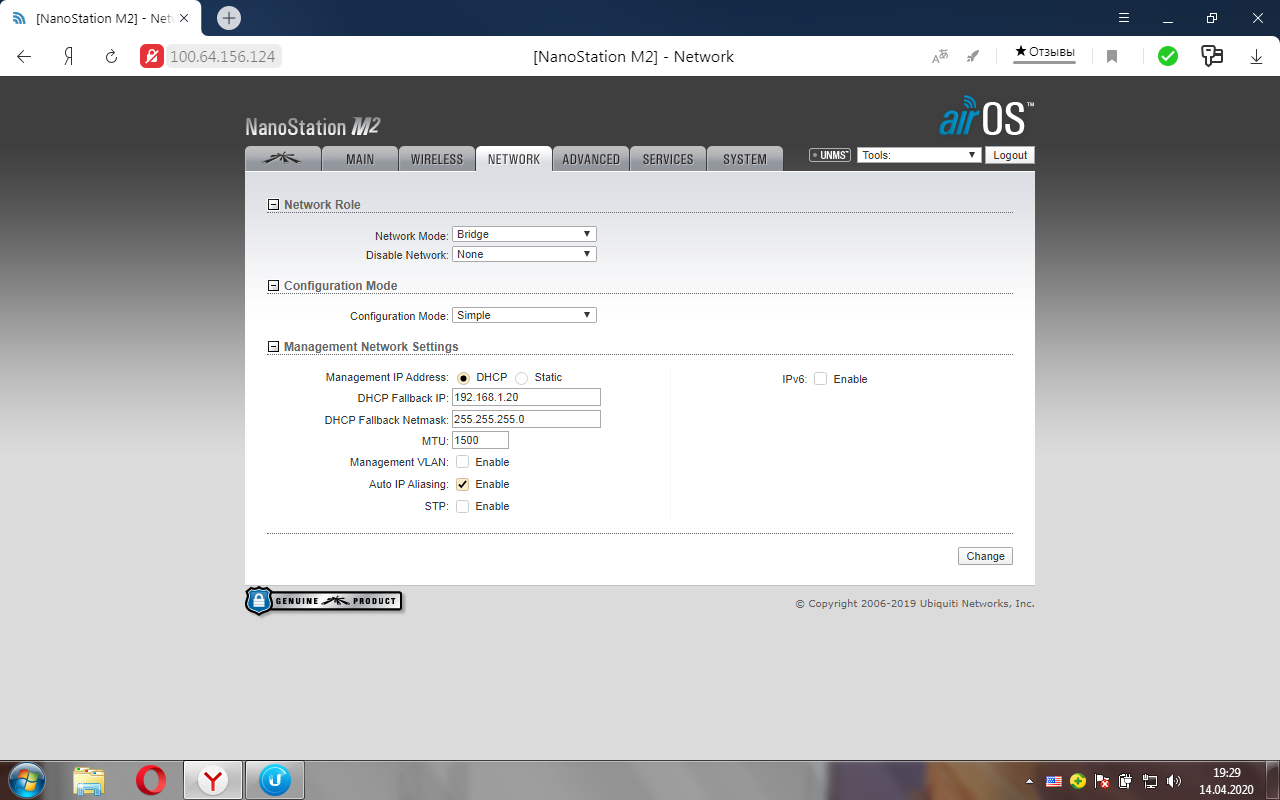Click the Yandex home button
The image size is (1280, 800).
tap(69, 57)
